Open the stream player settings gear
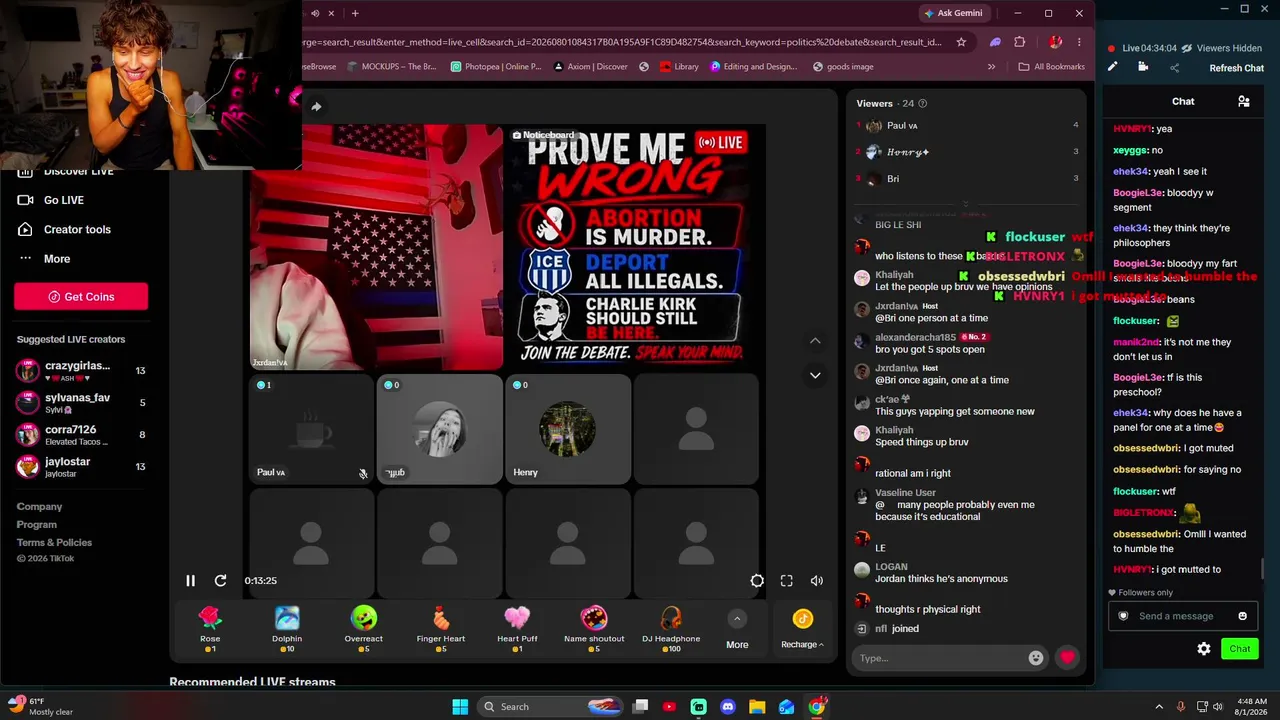The image size is (1280, 720). 757,581
